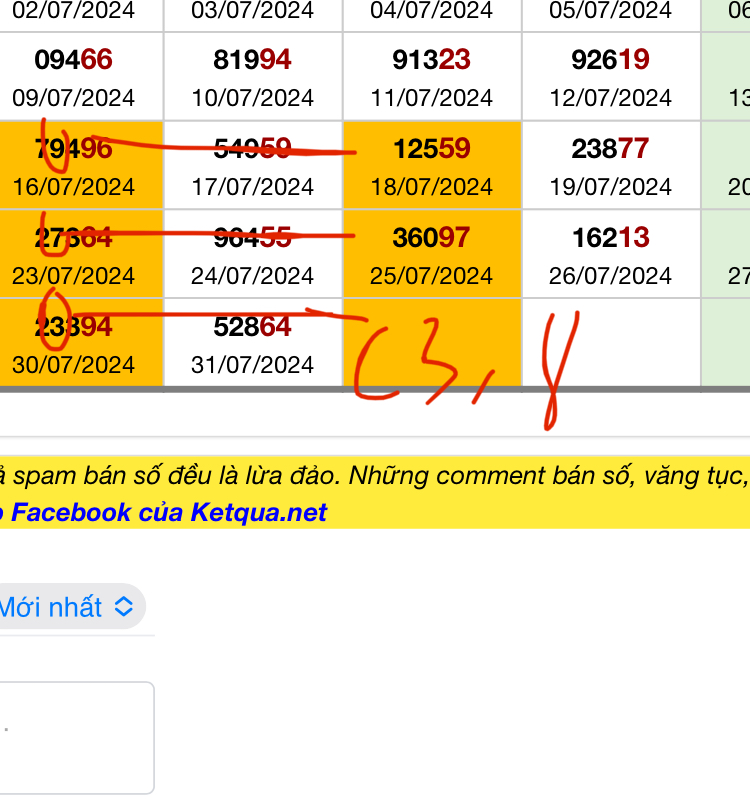Click result 81994 dated 10/07/2024
Viewport: 750px width, 802px height.
point(252,77)
